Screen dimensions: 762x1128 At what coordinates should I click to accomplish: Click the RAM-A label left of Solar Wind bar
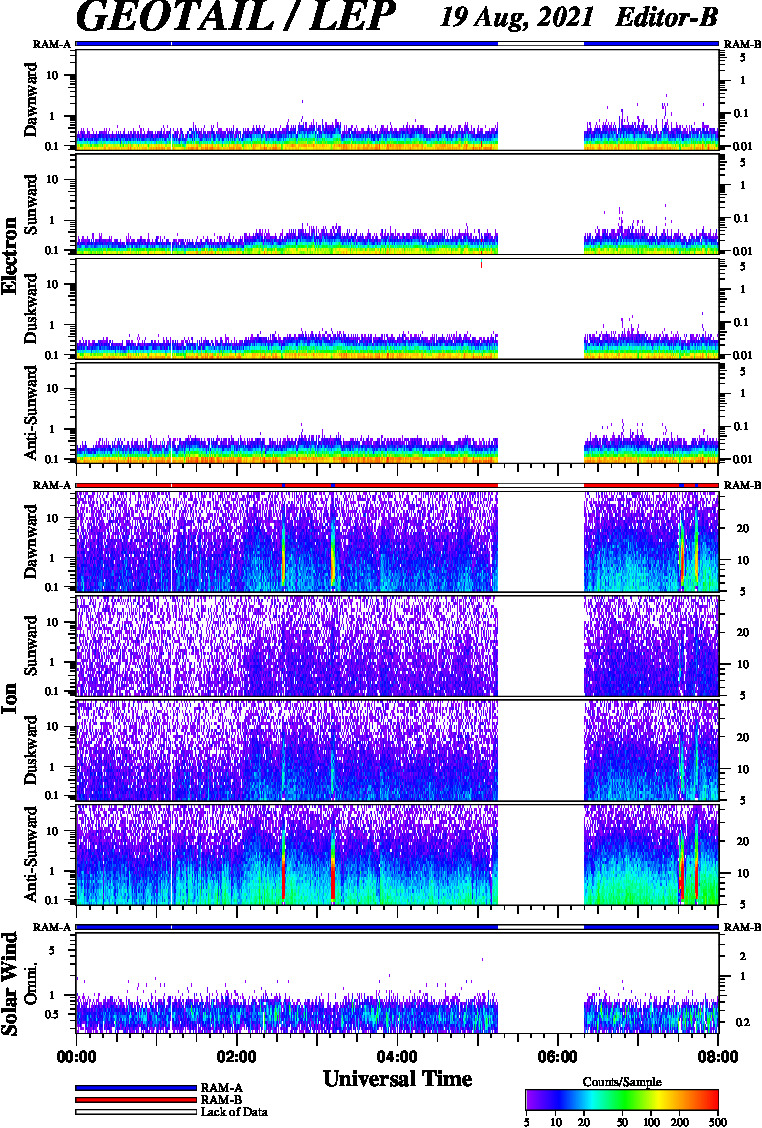point(52,927)
